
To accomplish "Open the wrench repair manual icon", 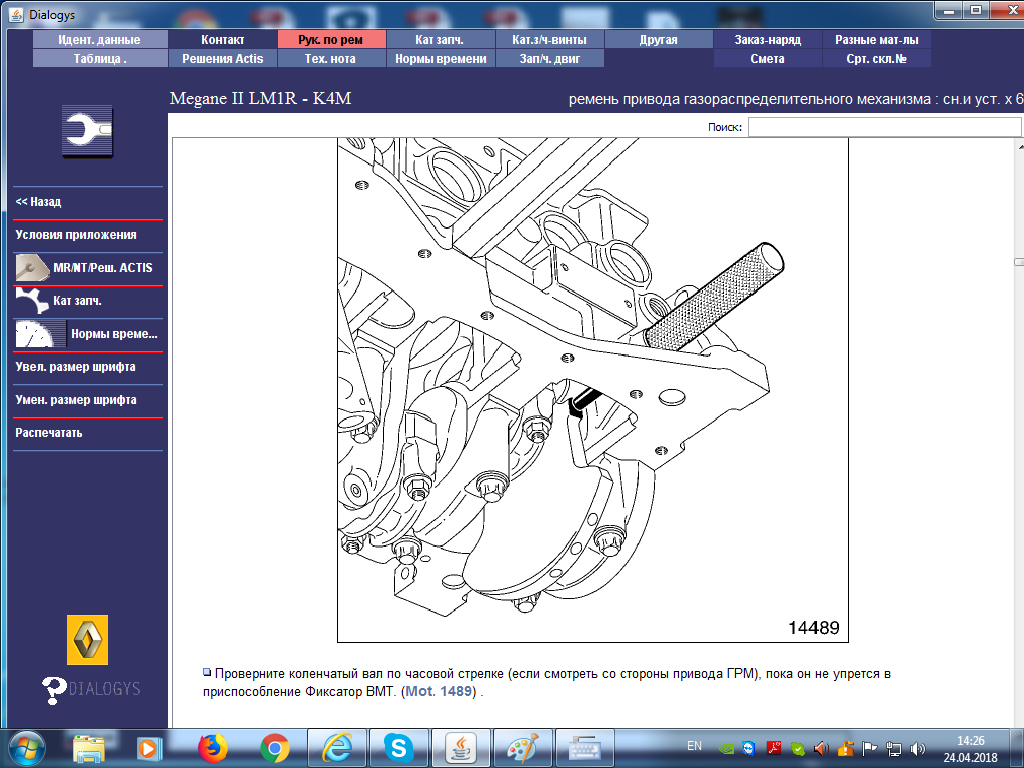I will coord(88,131).
